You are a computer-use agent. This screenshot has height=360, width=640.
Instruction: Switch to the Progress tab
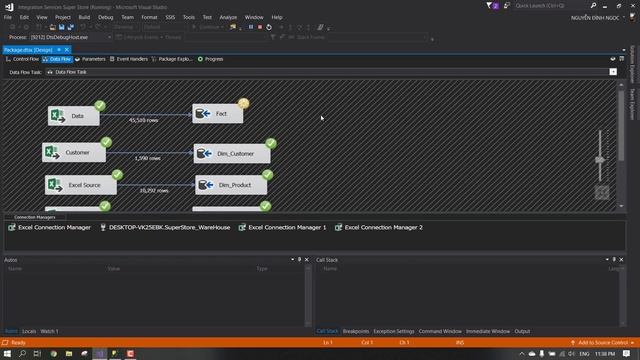point(211,59)
